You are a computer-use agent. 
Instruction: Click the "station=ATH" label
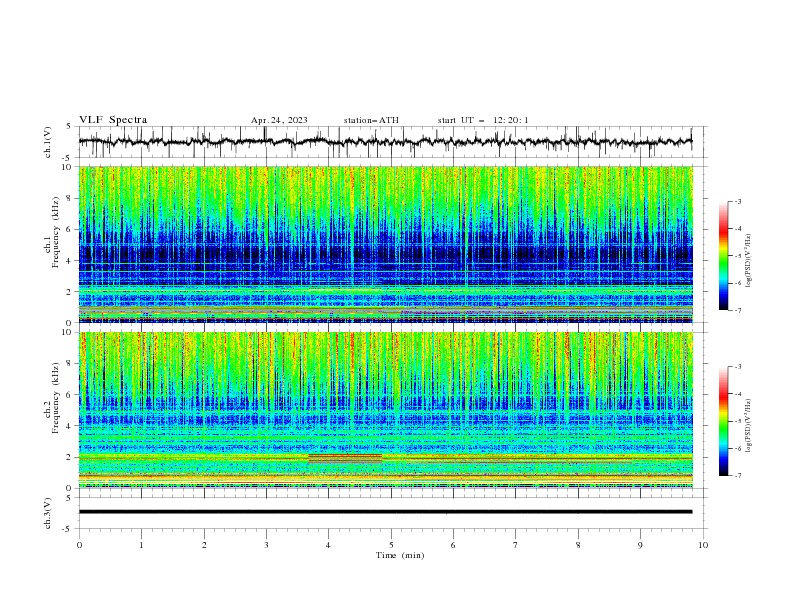tap(371, 120)
